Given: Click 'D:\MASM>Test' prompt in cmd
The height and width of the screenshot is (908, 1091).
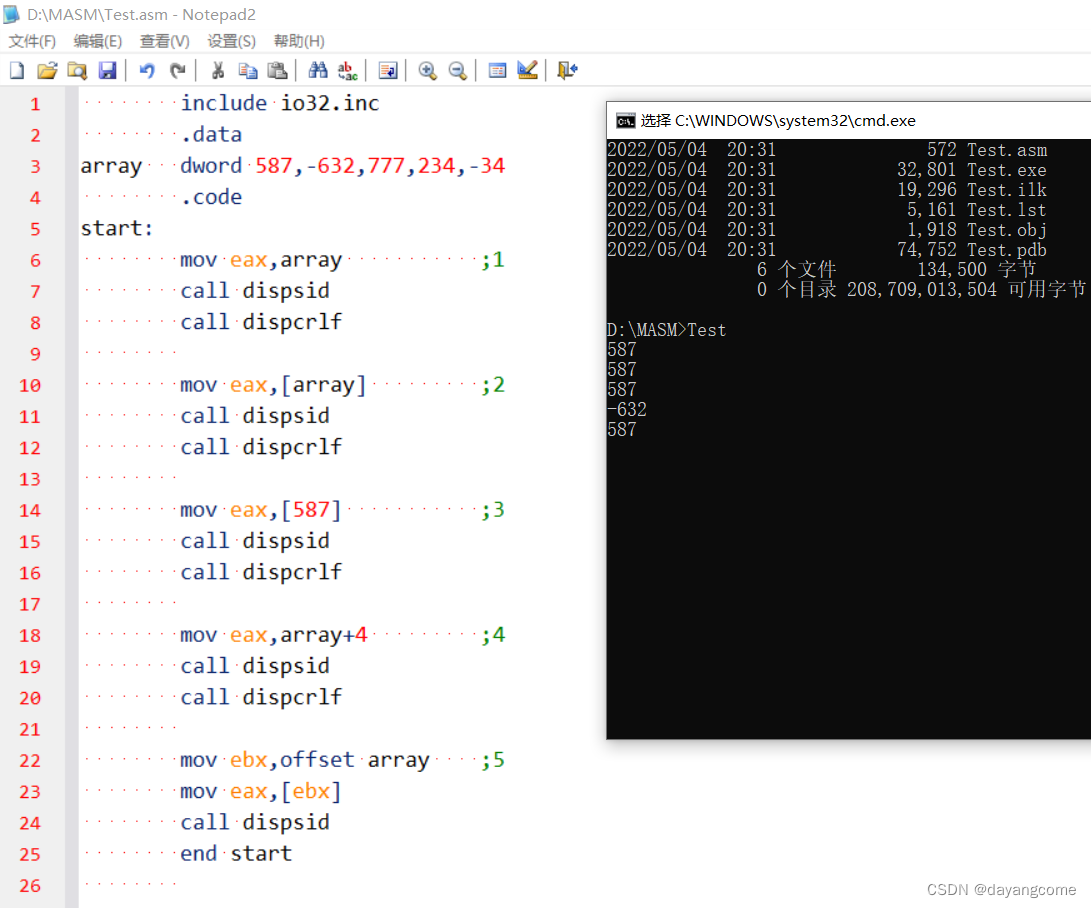Looking at the screenshot, I should click(667, 330).
